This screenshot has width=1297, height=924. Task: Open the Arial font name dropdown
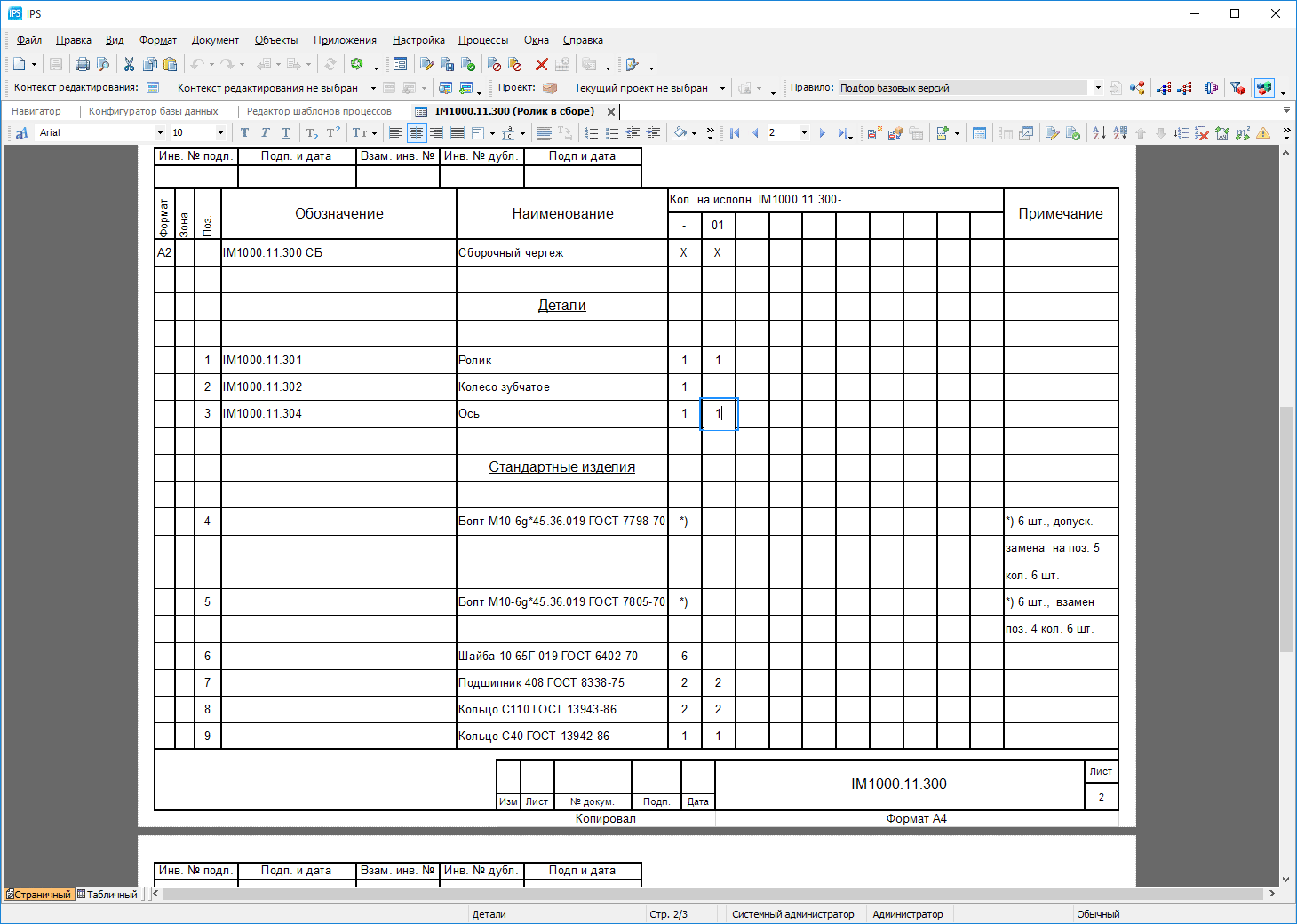click(x=160, y=133)
